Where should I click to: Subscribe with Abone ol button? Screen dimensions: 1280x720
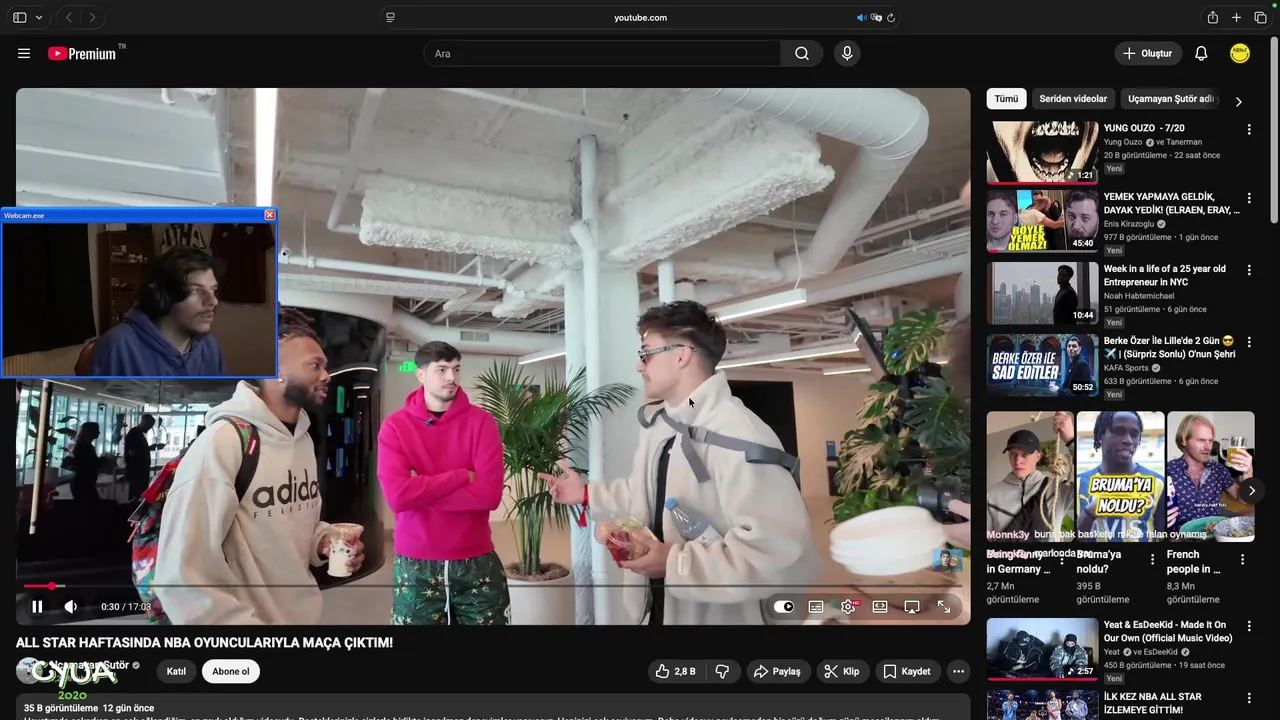231,671
